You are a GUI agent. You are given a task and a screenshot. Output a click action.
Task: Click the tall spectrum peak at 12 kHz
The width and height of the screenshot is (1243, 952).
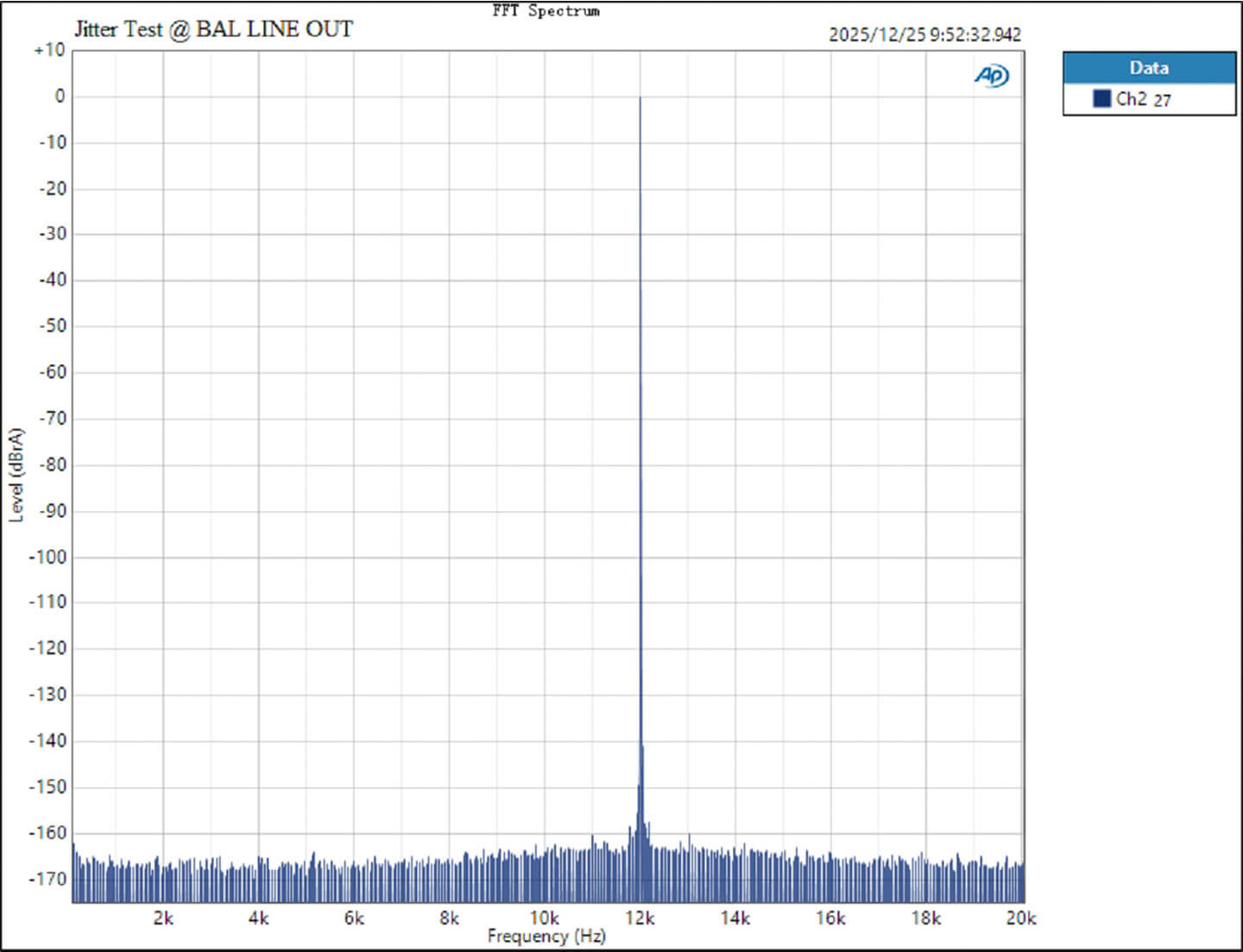pyautogui.click(x=640, y=466)
